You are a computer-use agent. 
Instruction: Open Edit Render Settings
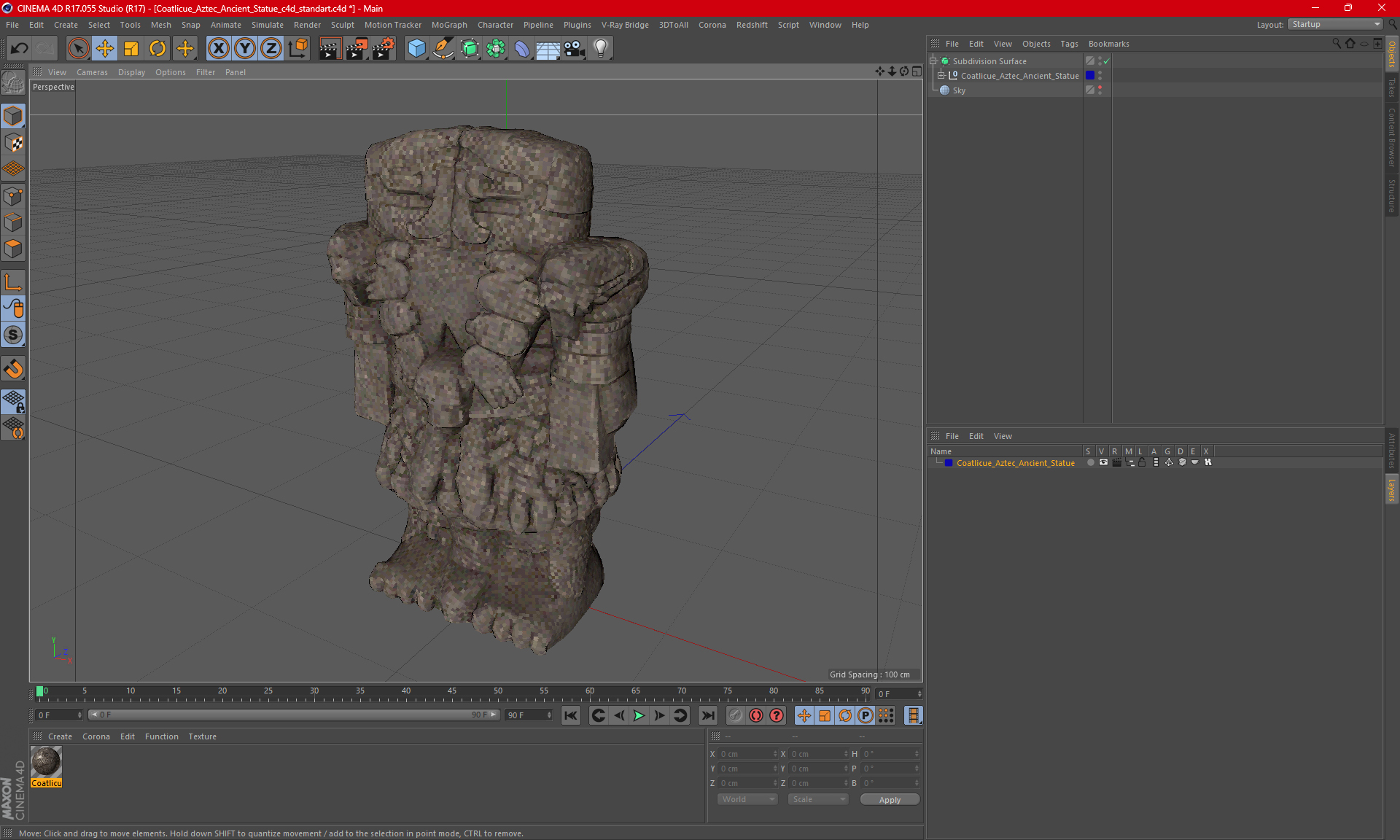click(x=384, y=49)
